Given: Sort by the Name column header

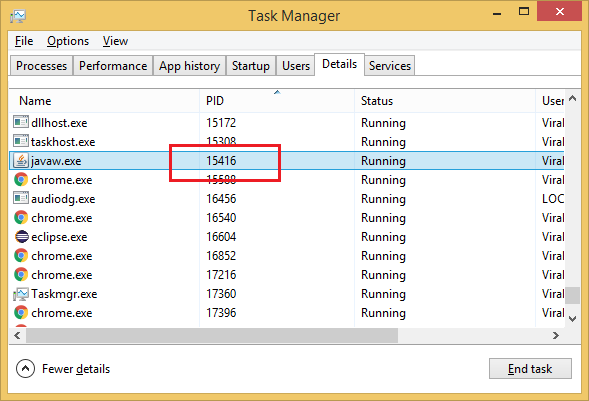Looking at the screenshot, I should (x=104, y=101).
